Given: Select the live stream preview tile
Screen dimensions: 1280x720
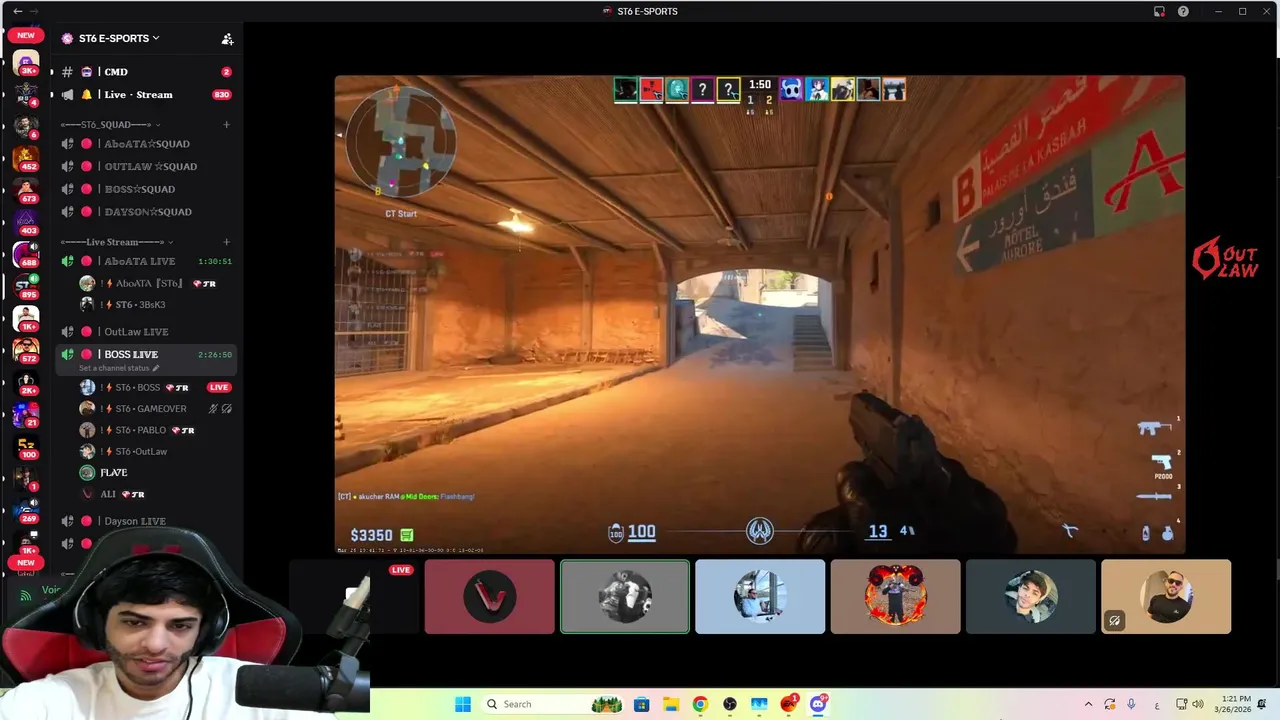Looking at the screenshot, I should pos(355,596).
